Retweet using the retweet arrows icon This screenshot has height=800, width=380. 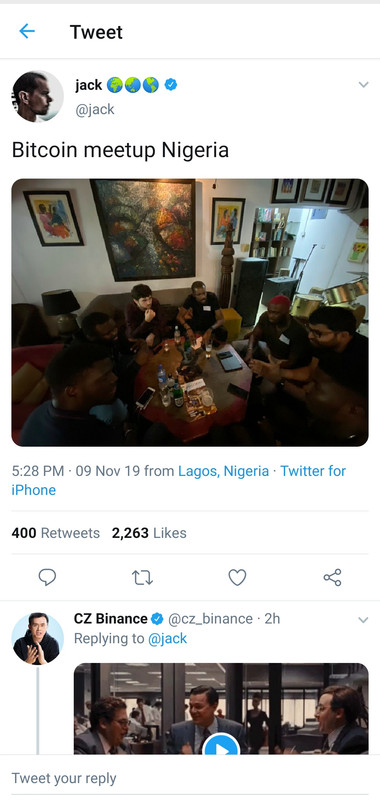[x=142, y=578]
